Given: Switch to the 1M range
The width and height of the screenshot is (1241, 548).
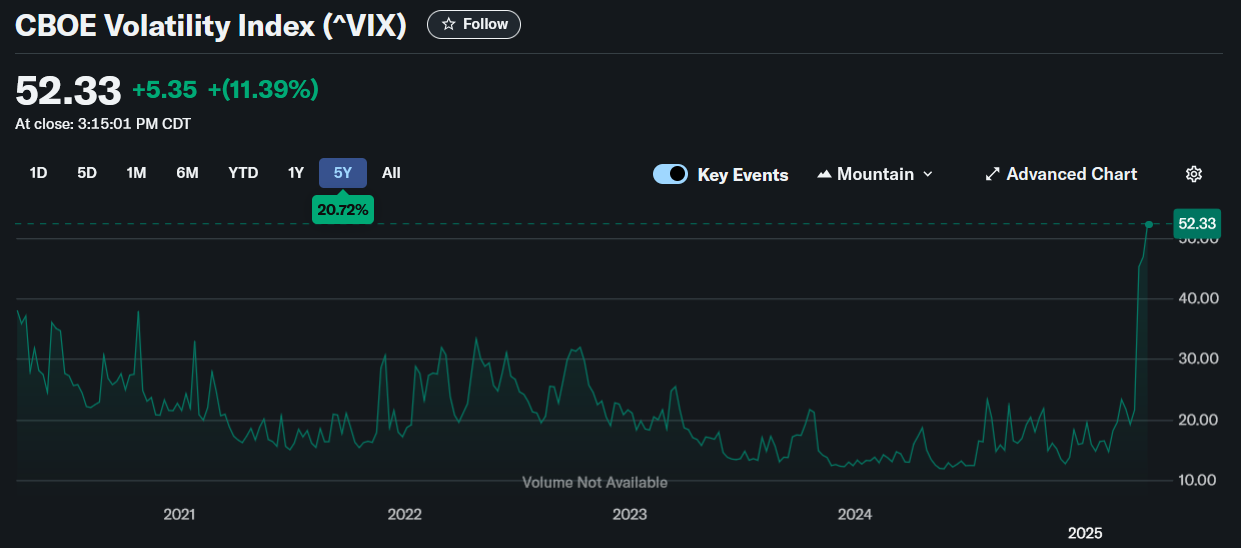Looking at the screenshot, I should (136, 173).
